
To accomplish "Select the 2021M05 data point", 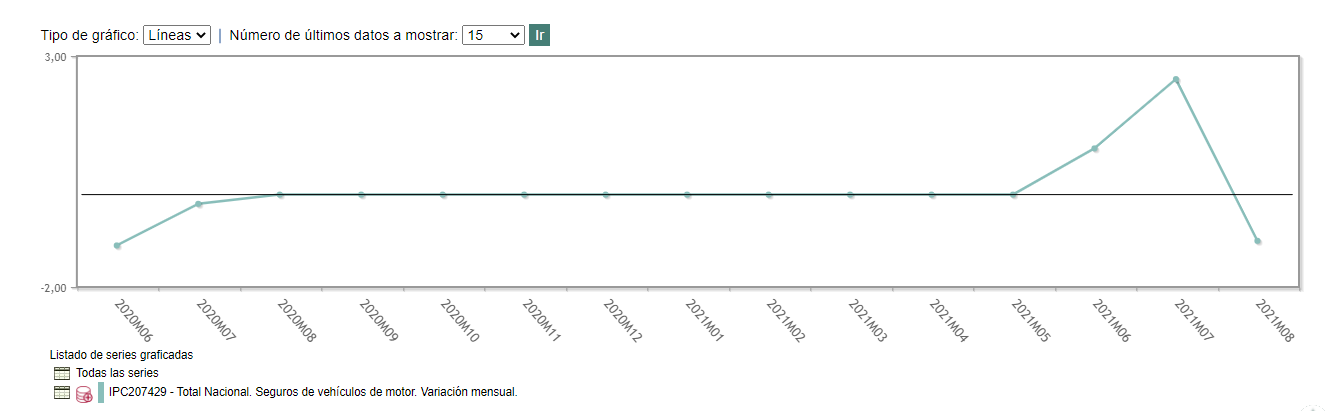I will click(x=1013, y=195).
